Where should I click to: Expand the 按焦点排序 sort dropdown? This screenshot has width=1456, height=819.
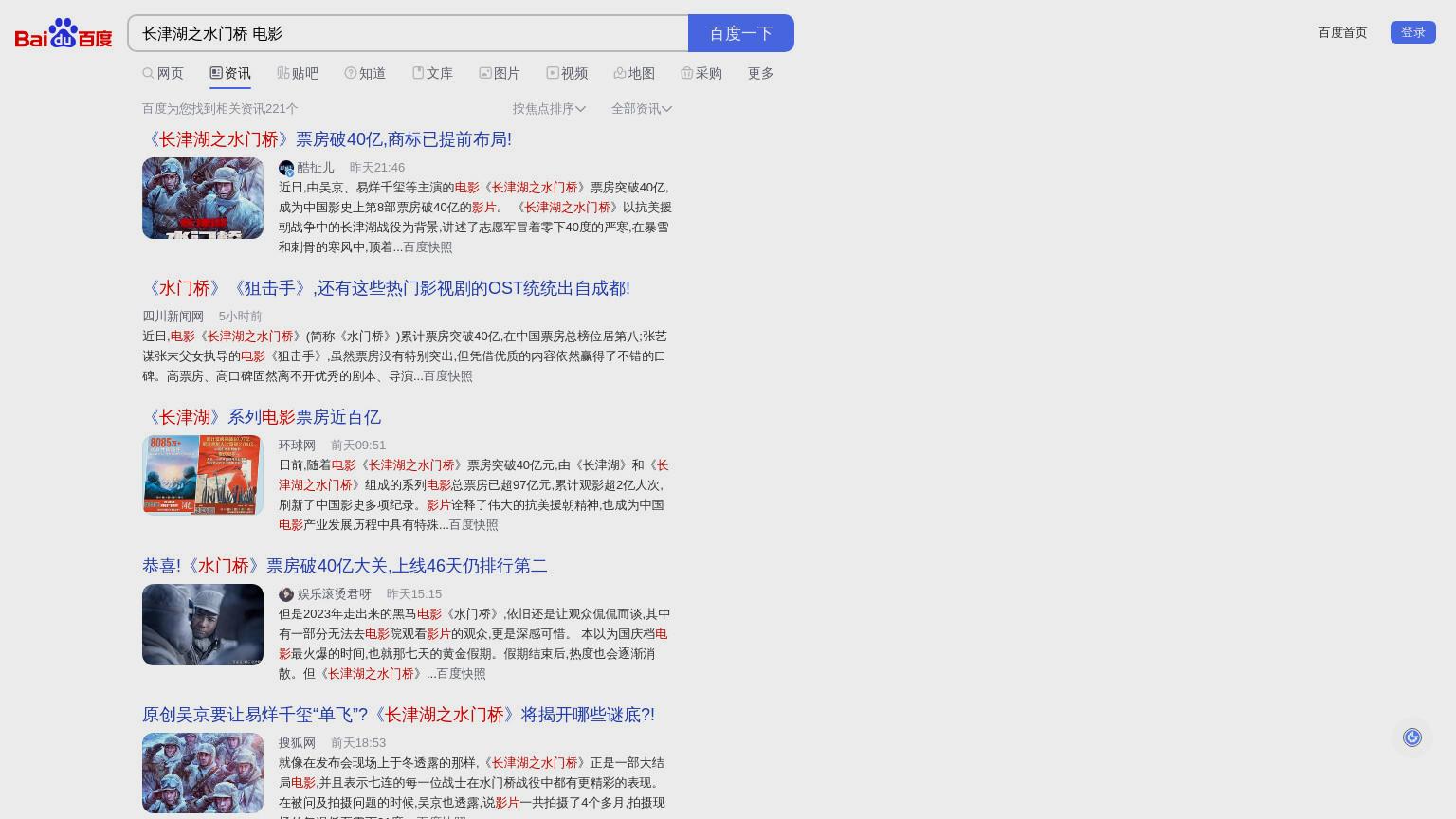pos(549,108)
